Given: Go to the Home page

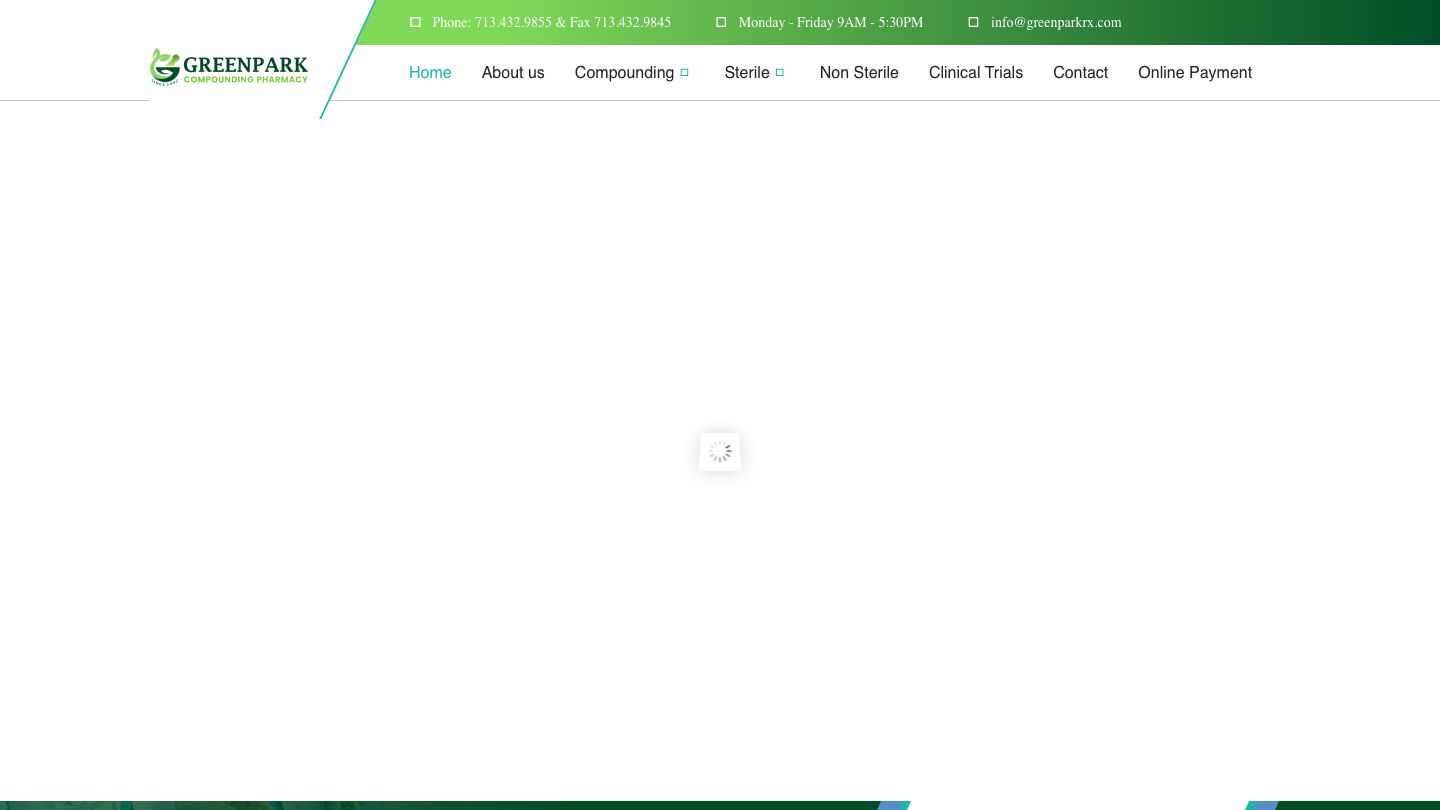Looking at the screenshot, I should pos(430,72).
